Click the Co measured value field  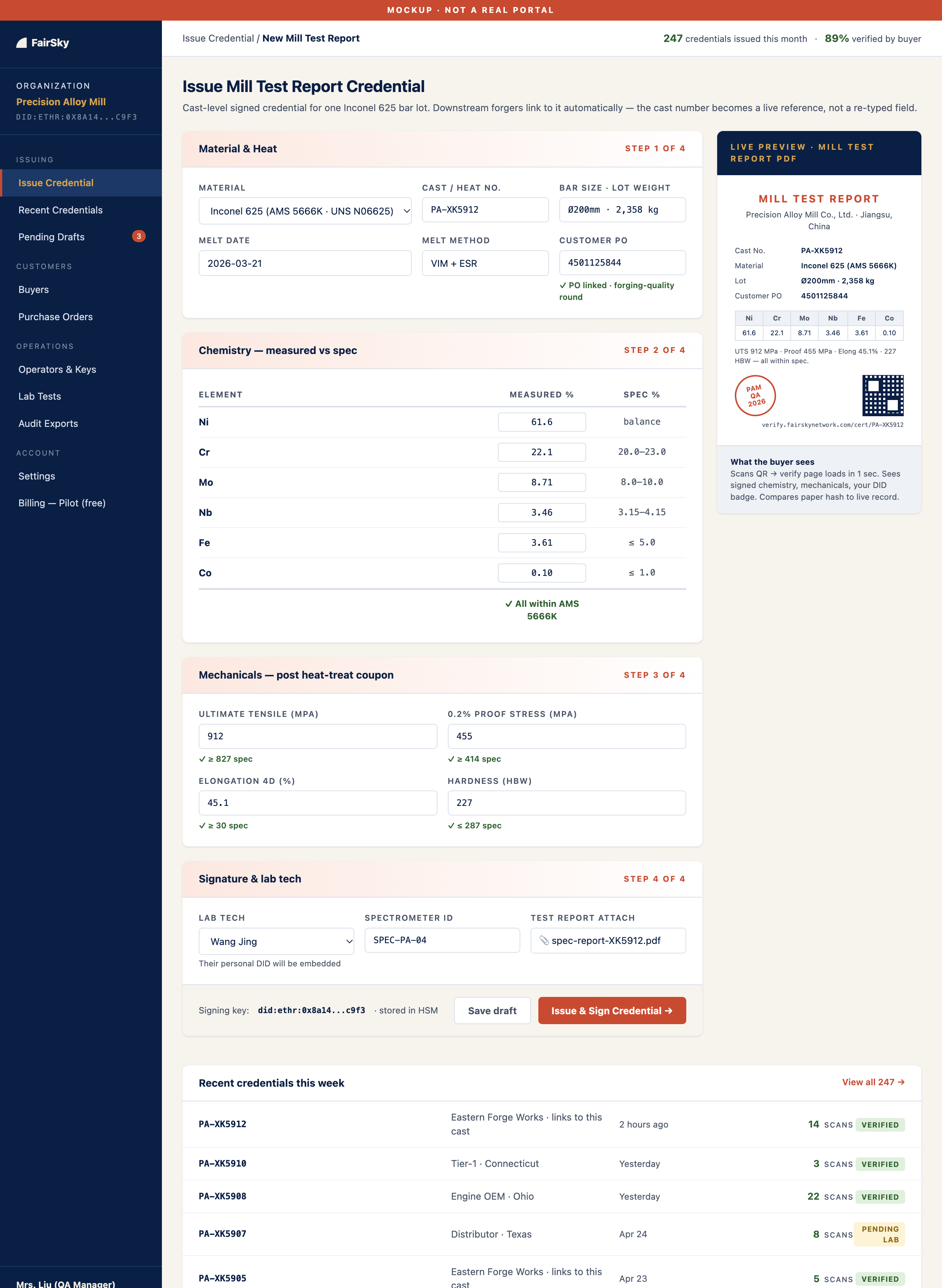point(542,573)
